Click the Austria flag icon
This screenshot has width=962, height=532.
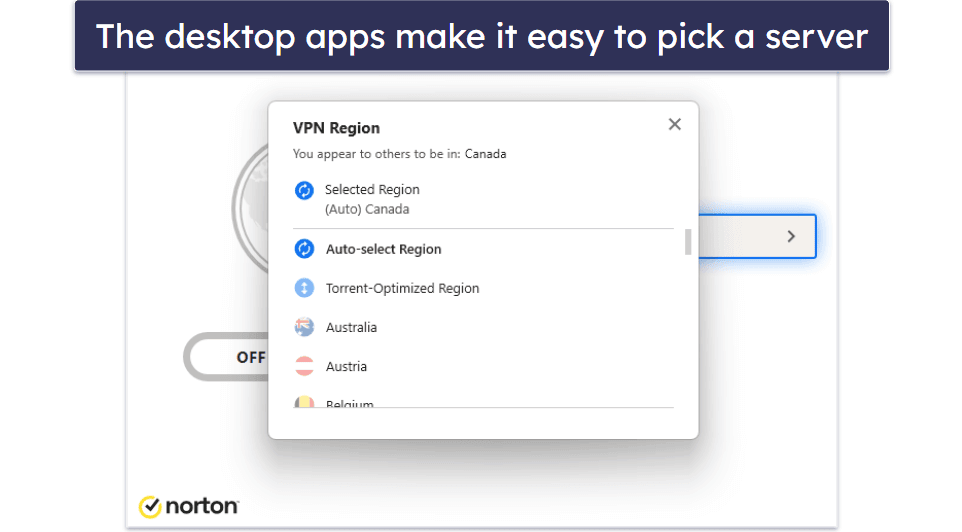point(304,366)
